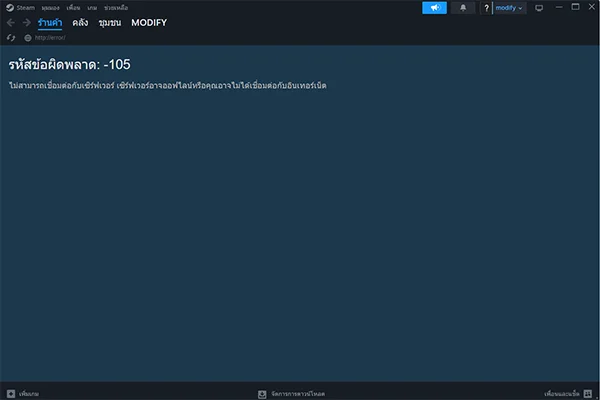
Task: Open the Steam menu
Action: 26,7
